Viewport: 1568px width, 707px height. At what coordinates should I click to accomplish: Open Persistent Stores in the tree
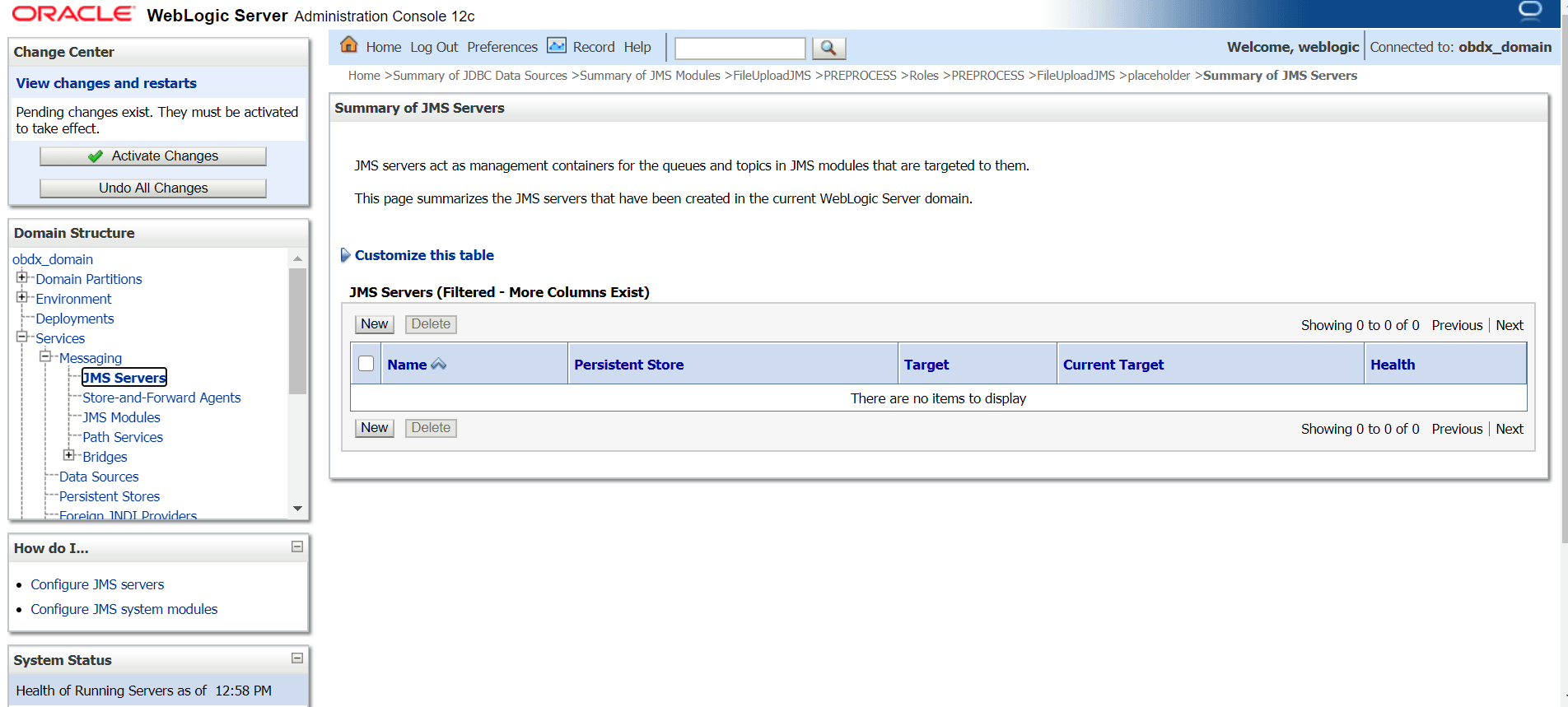coord(110,496)
